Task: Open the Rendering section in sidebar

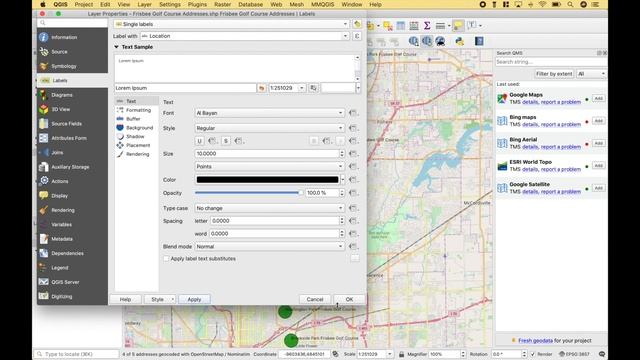Action: click(72, 210)
